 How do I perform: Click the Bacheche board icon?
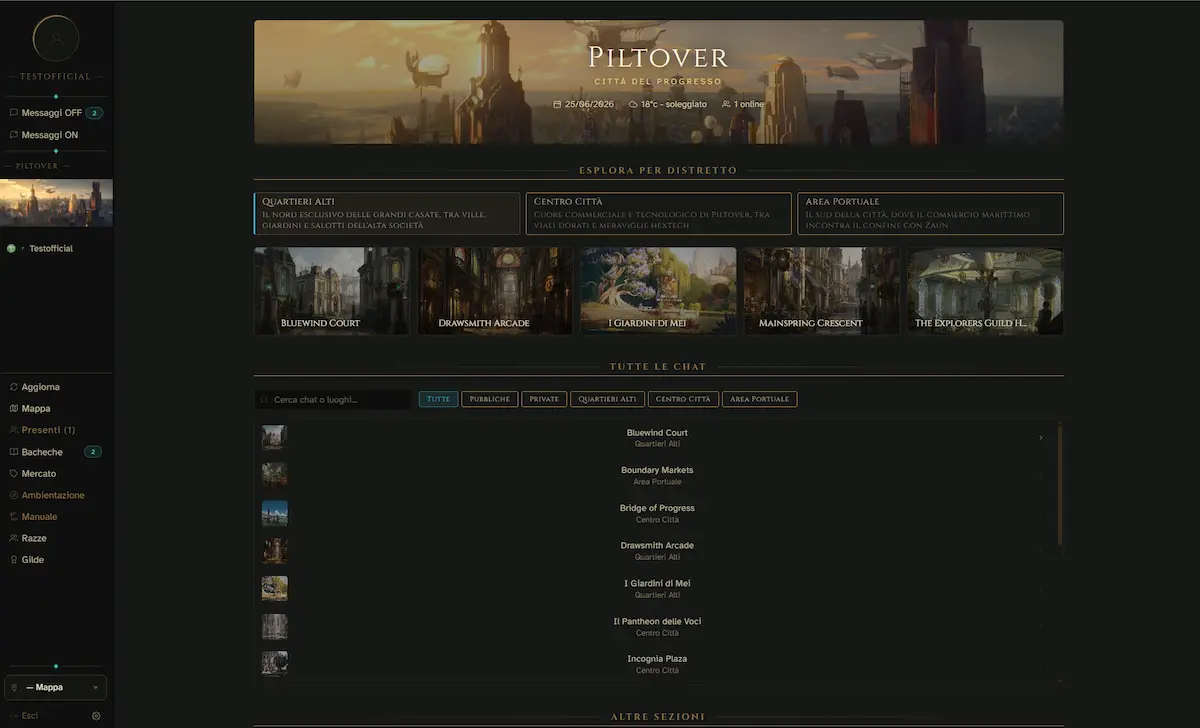pyautogui.click(x=13, y=452)
